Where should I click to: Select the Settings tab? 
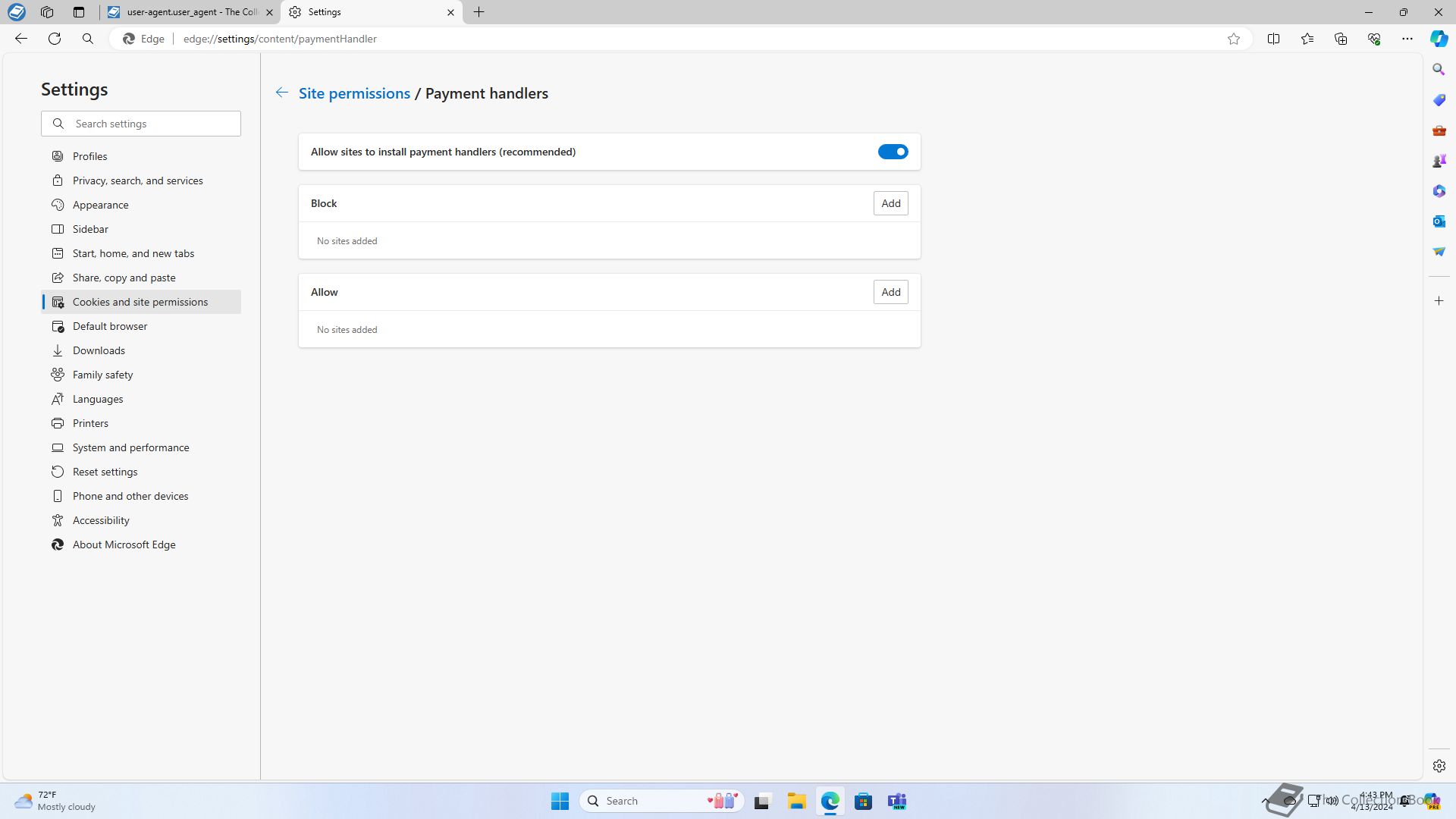(x=371, y=12)
